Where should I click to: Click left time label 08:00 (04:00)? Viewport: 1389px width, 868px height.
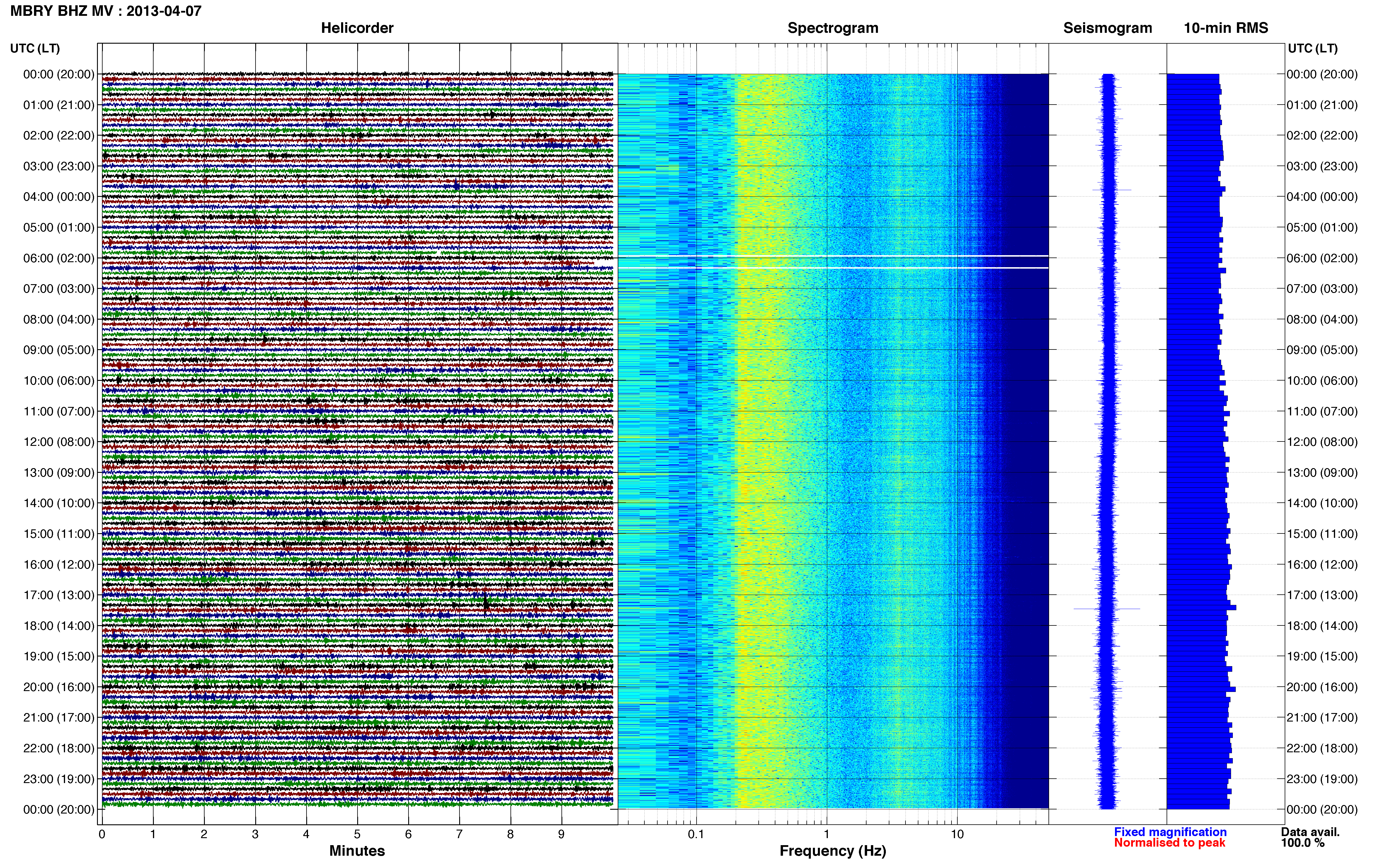click(59, 319)
